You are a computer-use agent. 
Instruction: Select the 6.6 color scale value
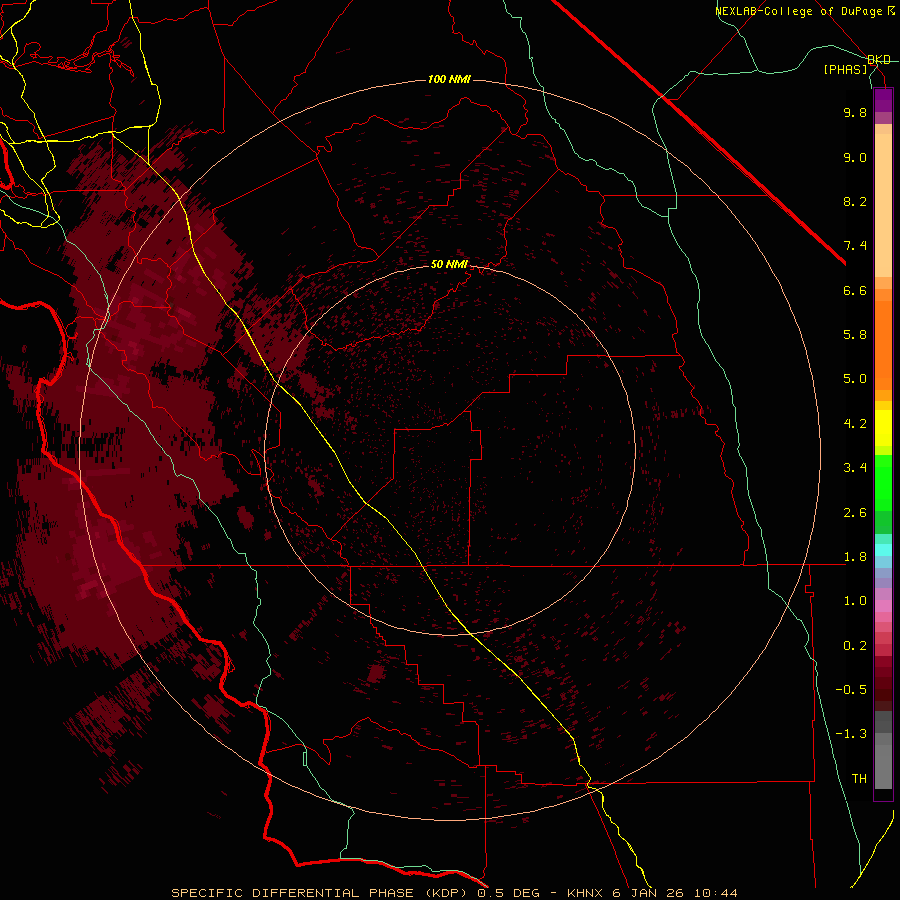[855, 290]
